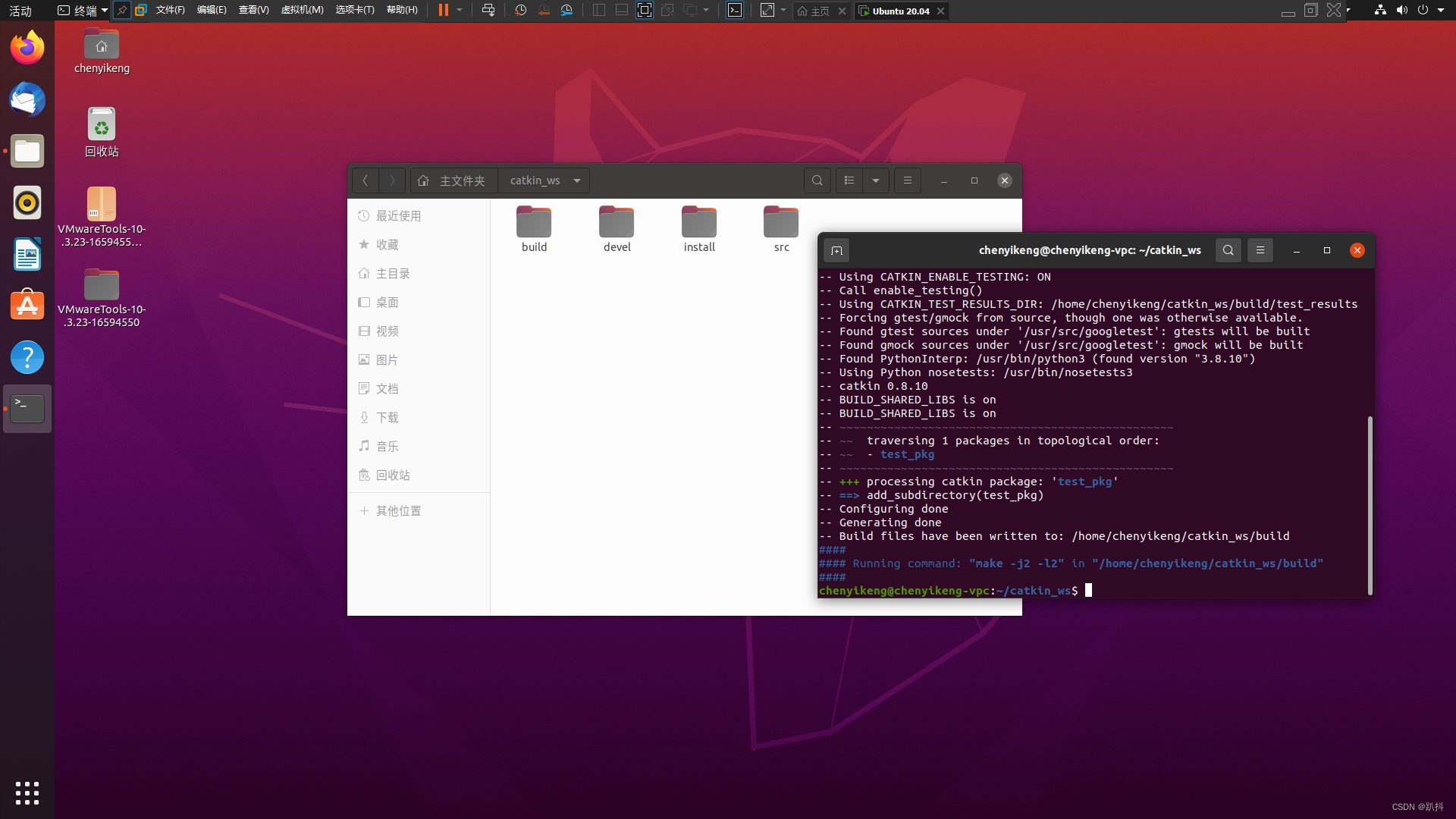The height and width of the screenshot is (819, 1456).
Task: Expand the catkin_ws path dropdown in file manager
Action: point(577,180)
